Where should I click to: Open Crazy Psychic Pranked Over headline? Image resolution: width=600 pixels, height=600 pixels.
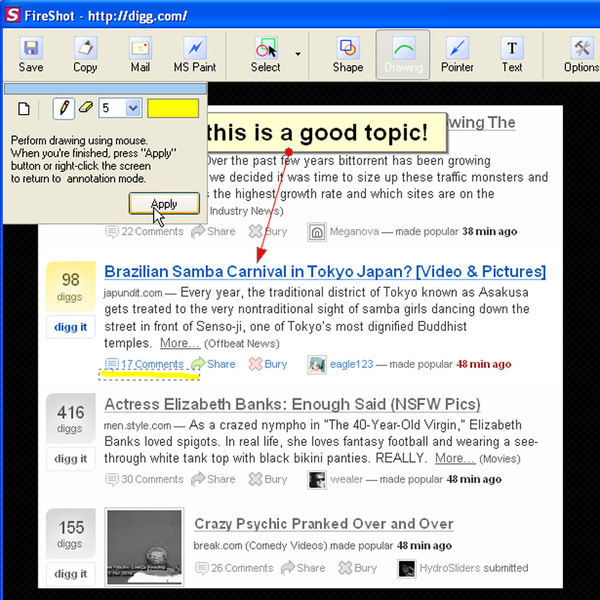pos(324,523)
